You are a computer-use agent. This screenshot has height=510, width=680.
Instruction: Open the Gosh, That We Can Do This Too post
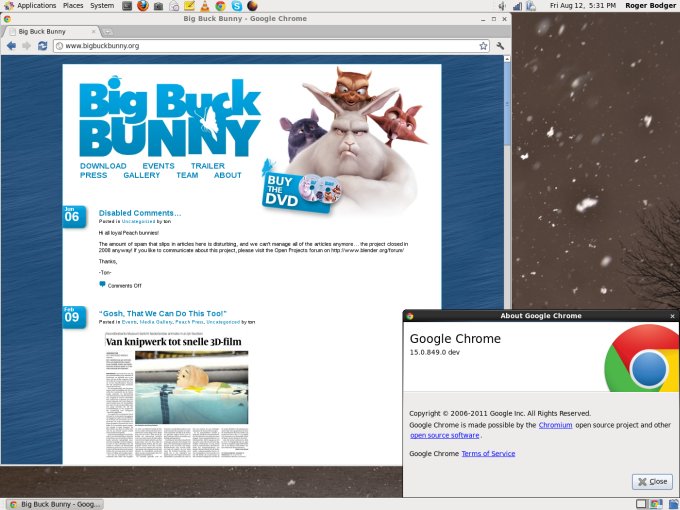(x=163, y=314)
